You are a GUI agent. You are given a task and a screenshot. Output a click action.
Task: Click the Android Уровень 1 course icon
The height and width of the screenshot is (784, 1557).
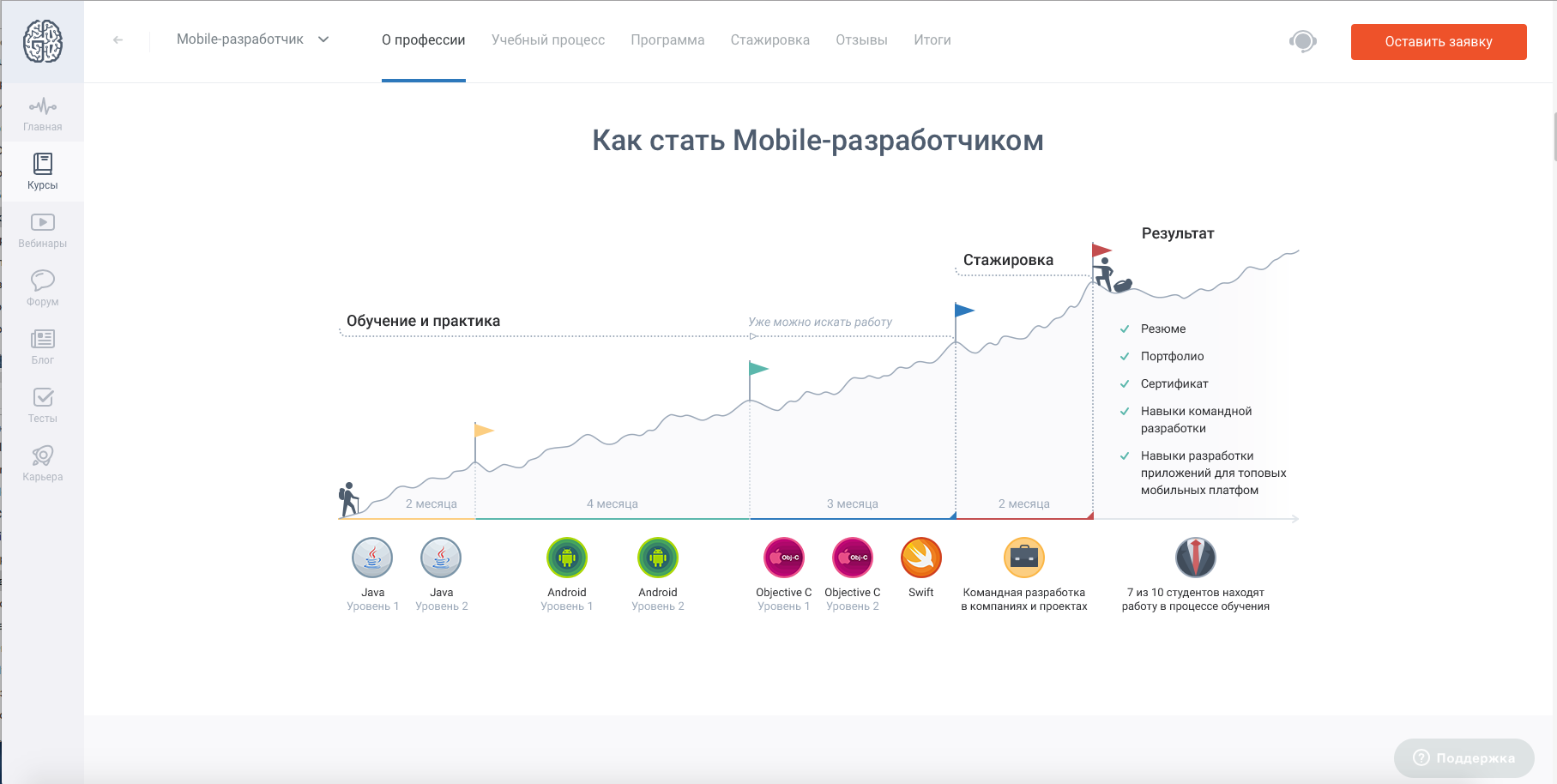(566, 558)
